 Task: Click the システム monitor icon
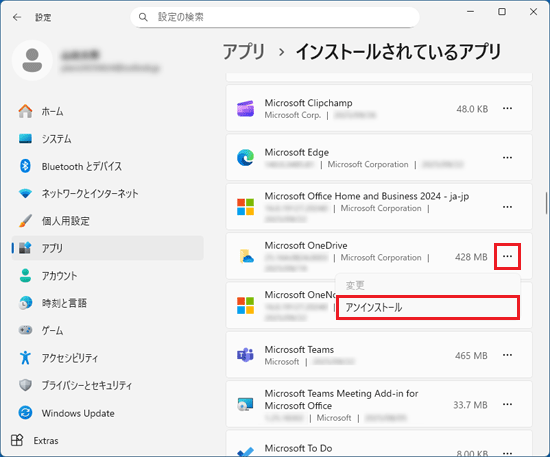pos(25,139)
